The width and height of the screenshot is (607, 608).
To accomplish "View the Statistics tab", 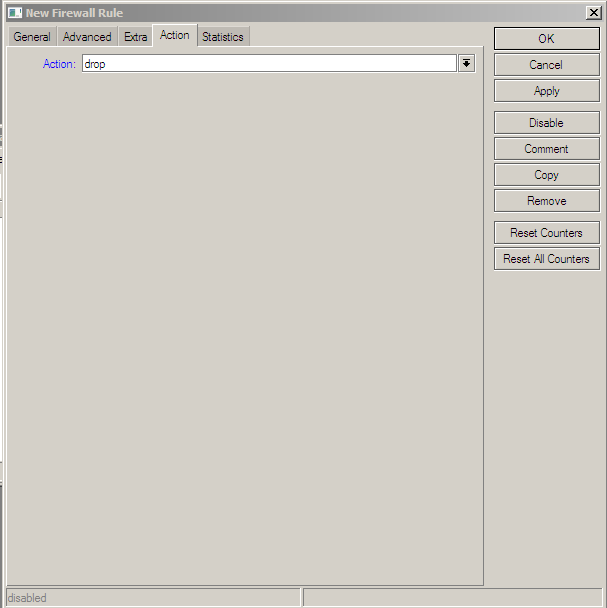I will point(223,37).
